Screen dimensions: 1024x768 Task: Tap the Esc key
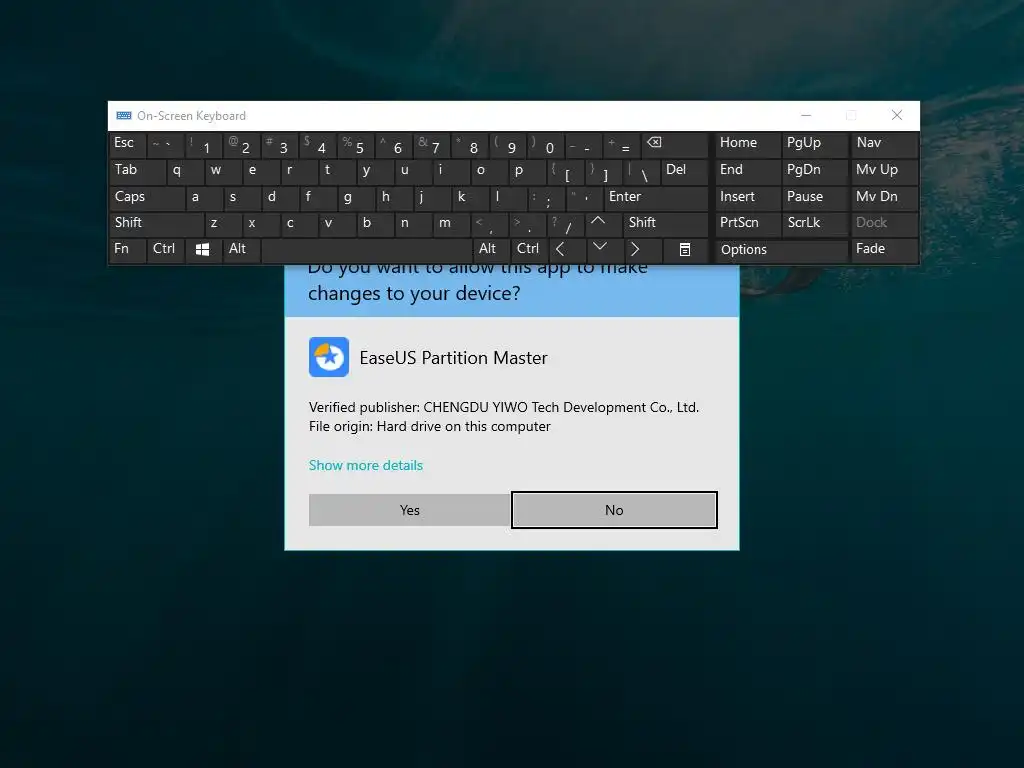127,144
